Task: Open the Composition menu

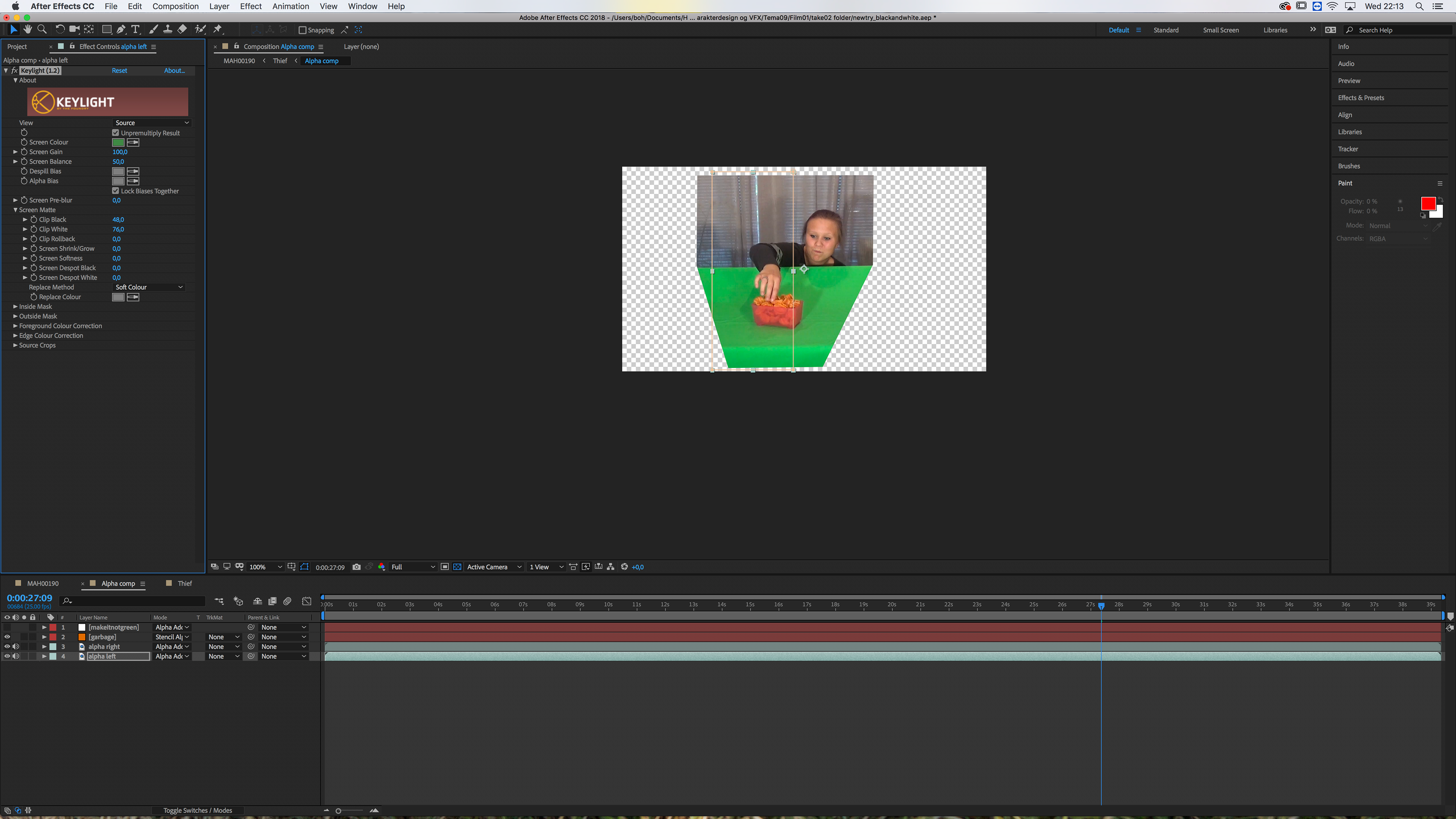Action: coord(175,6)
